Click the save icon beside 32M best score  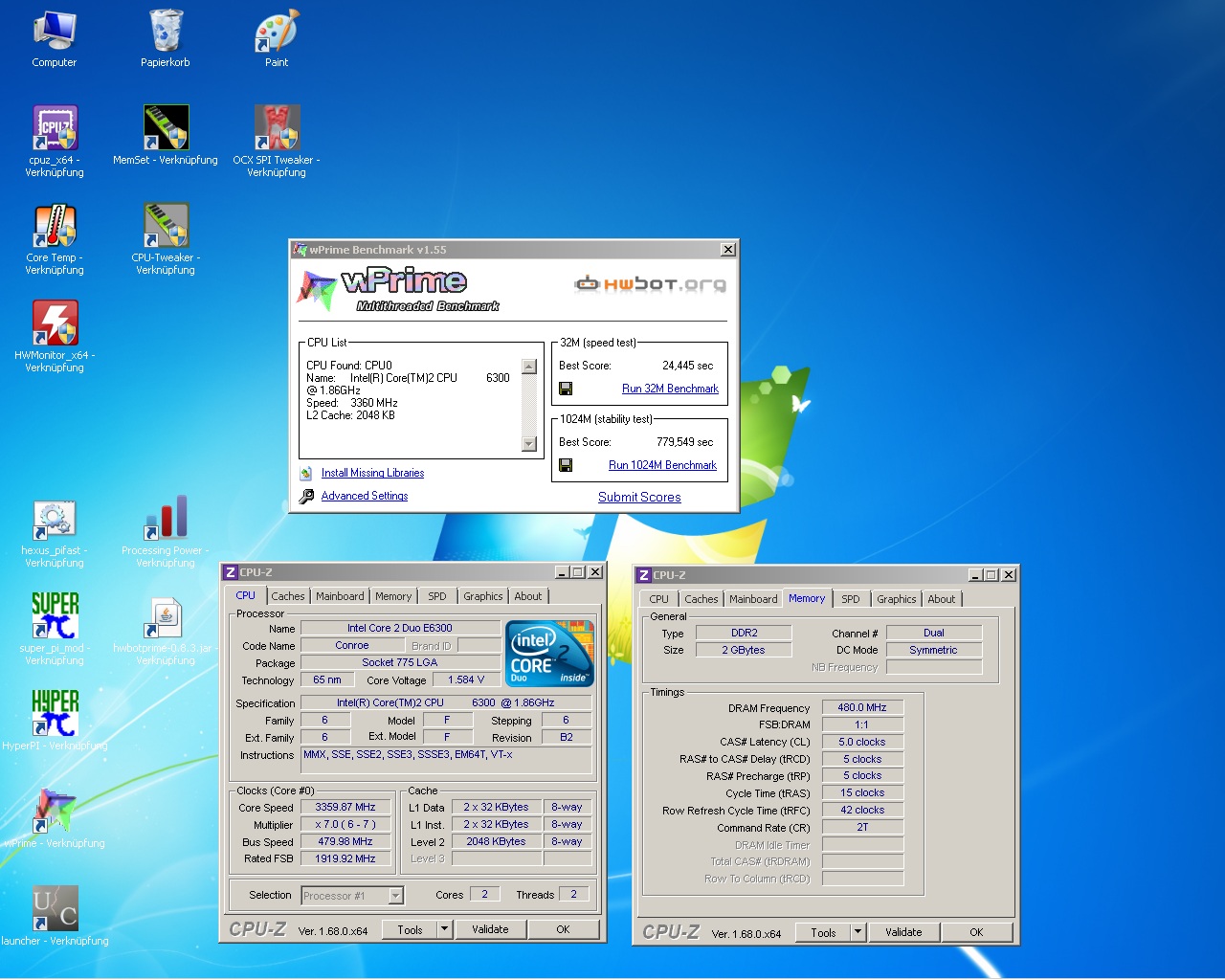(x=566, y=389)
